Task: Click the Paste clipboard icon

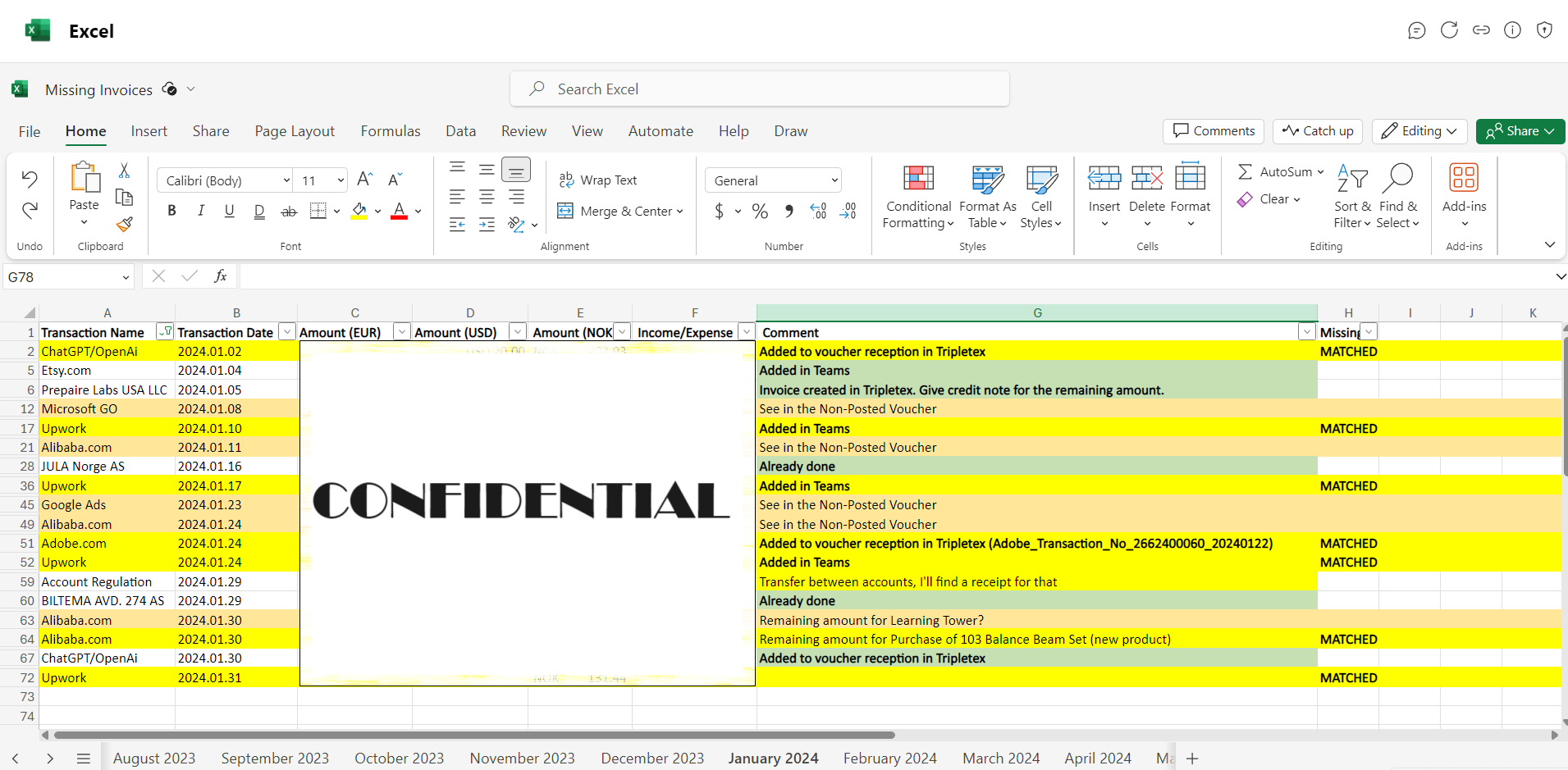Action: (85, 178)
